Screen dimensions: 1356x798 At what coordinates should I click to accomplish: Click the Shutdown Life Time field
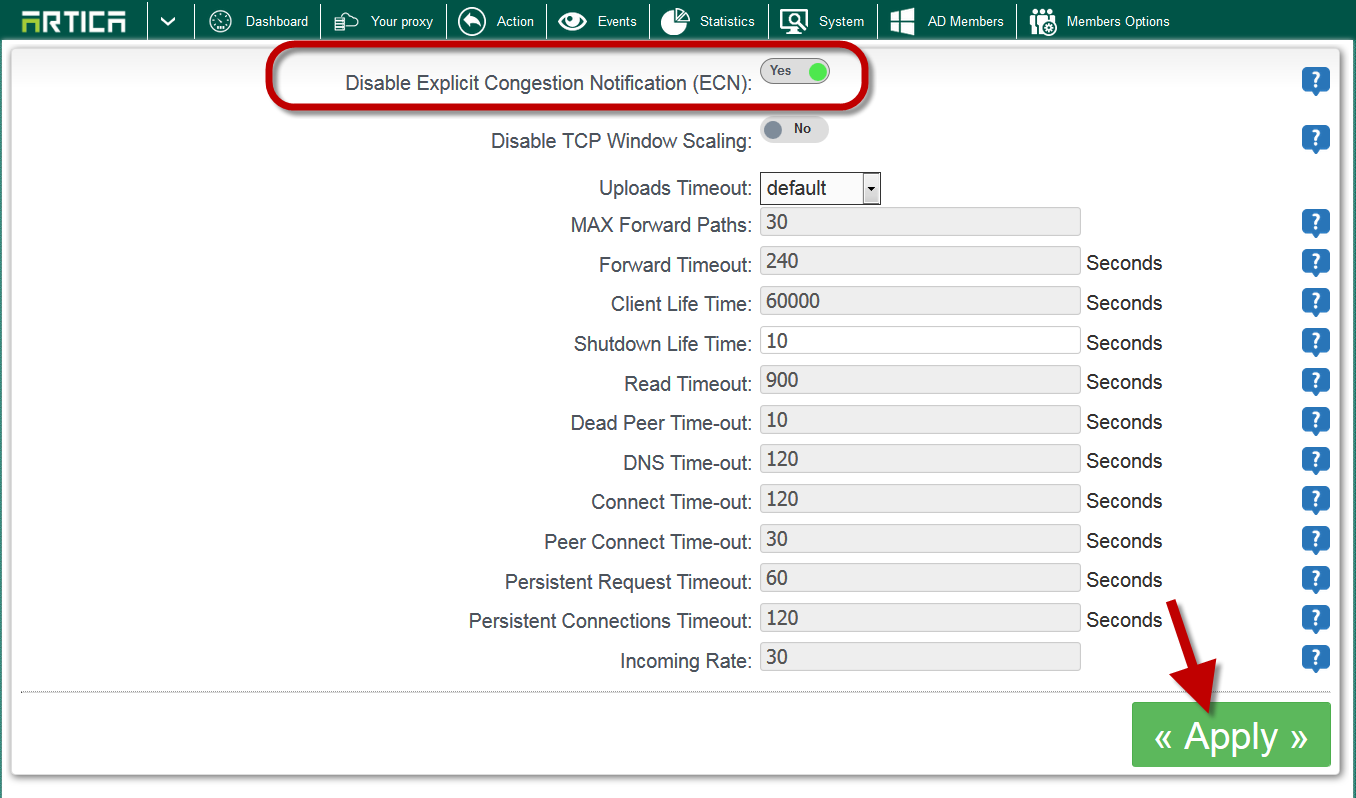pyautogui.click(x=920, y=341)
